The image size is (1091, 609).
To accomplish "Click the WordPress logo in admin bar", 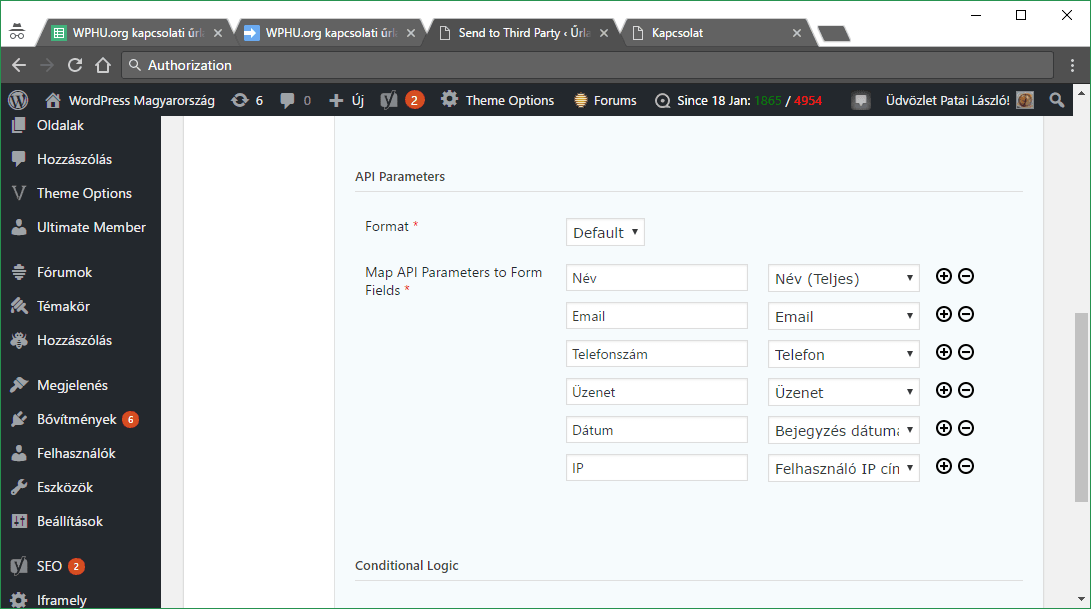I will [x=18, y=100].
